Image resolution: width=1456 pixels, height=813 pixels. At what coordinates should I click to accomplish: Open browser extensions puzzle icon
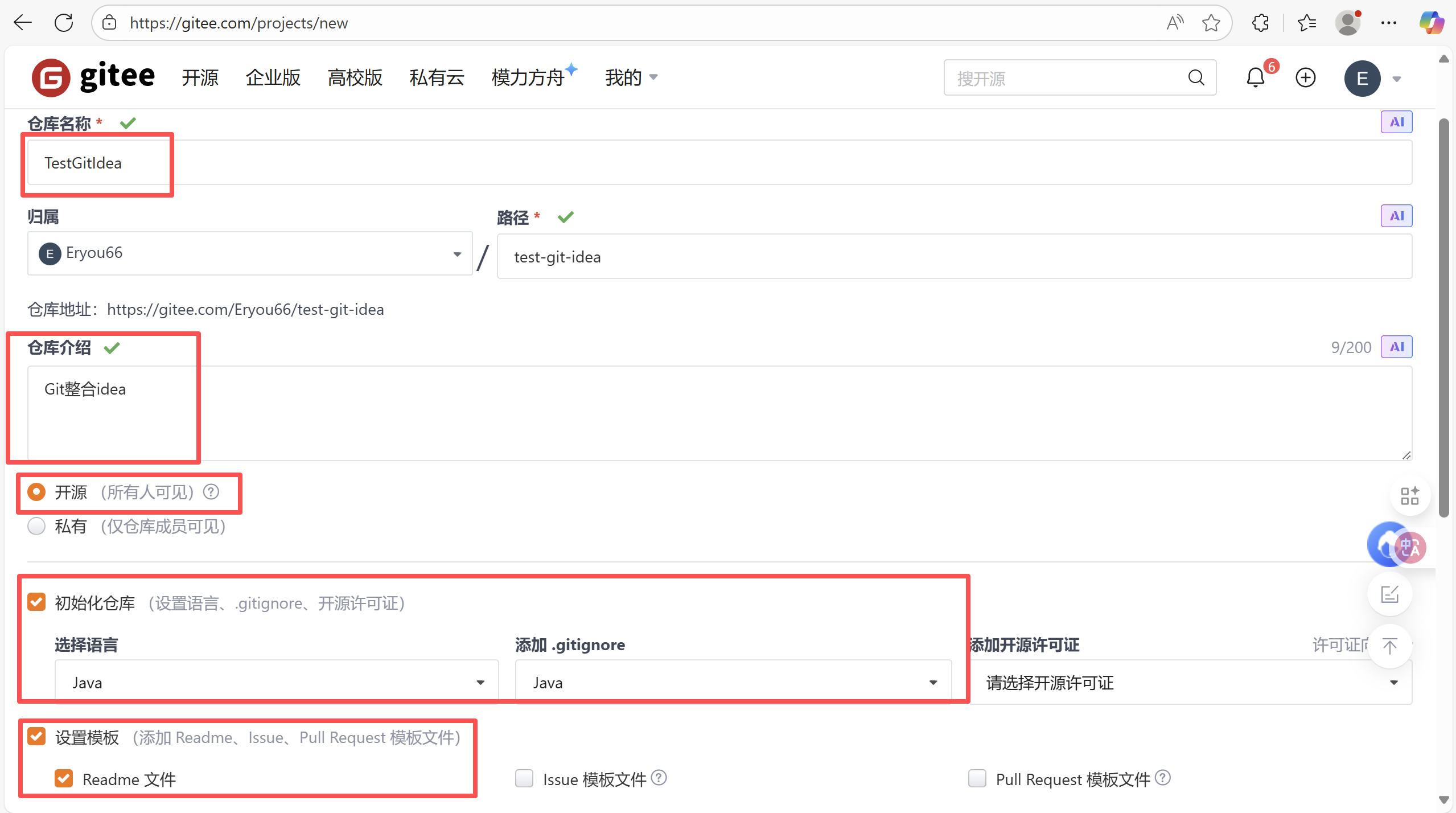[1260, 23]
